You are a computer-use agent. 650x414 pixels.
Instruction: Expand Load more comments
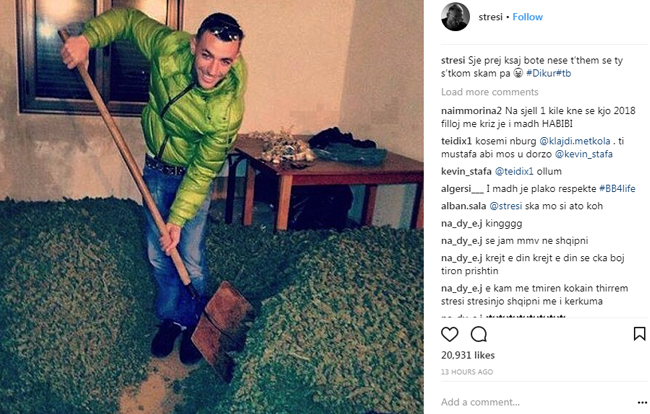tap(490, 92)
